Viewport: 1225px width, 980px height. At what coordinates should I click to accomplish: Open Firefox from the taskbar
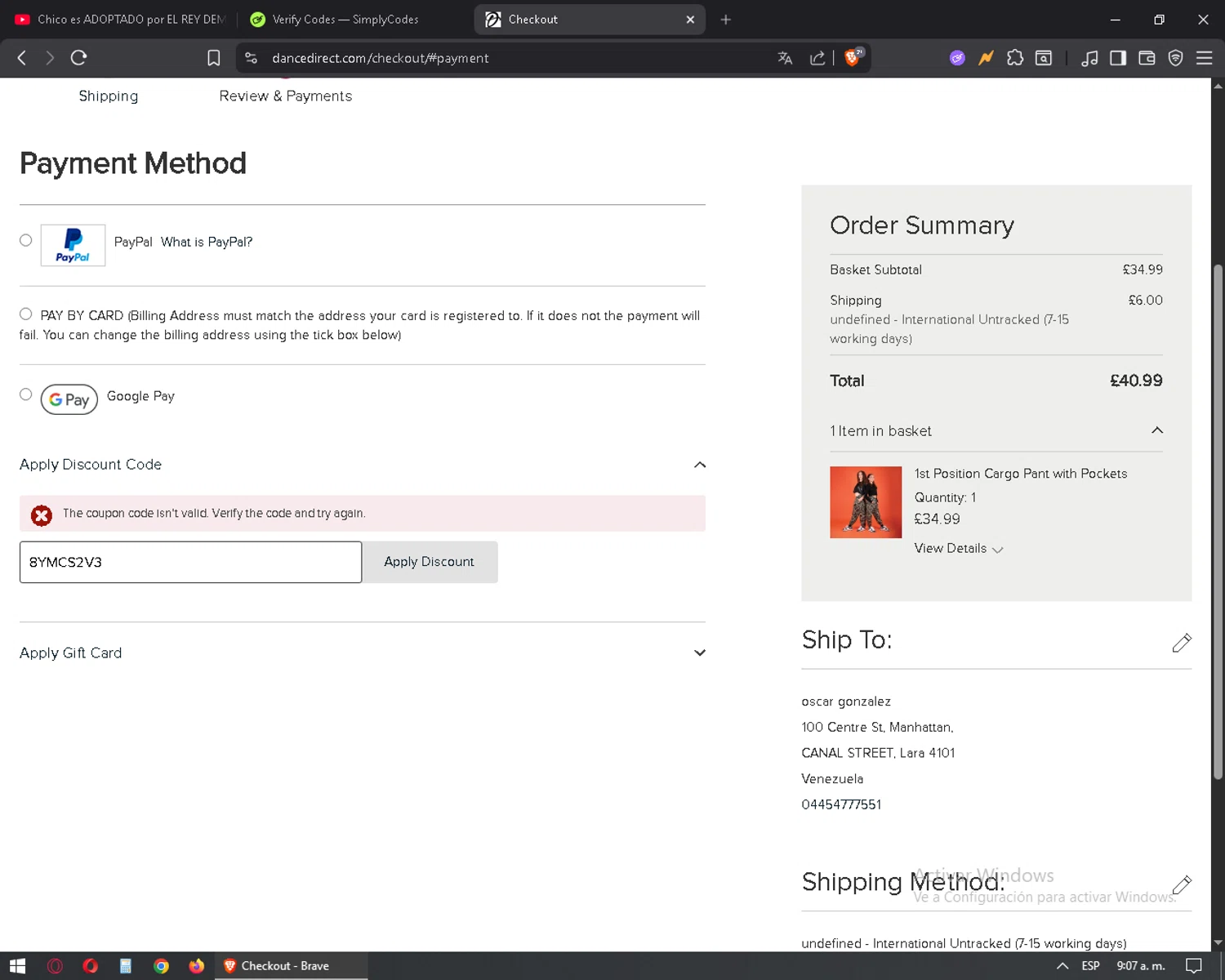click(196, 966)
